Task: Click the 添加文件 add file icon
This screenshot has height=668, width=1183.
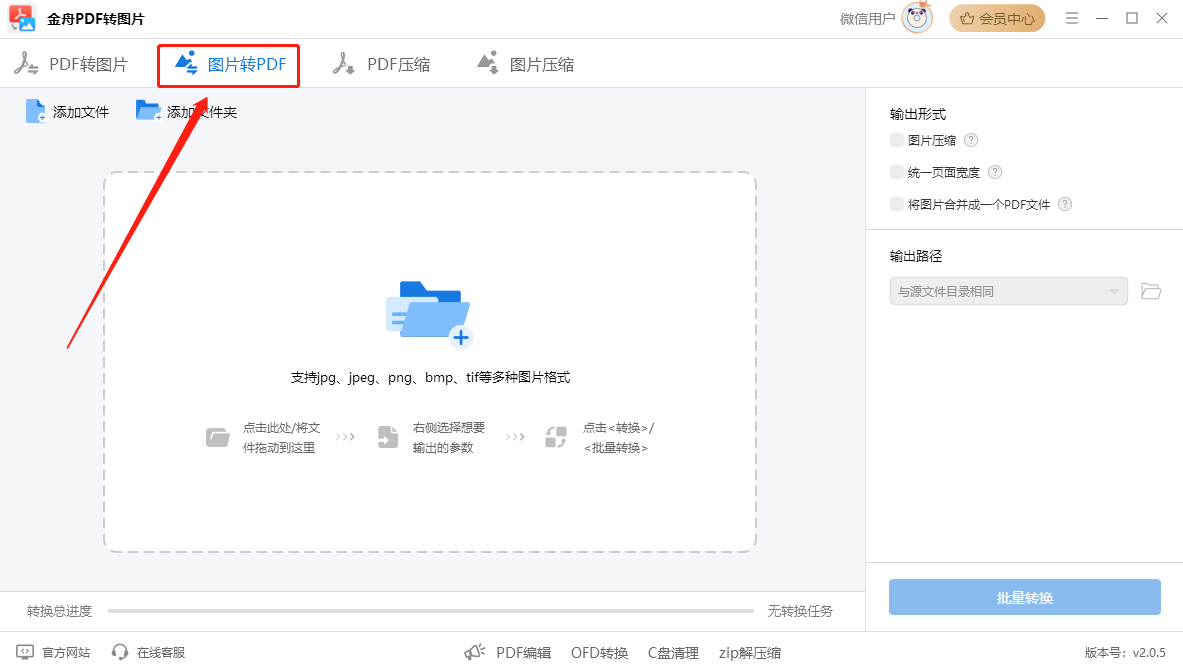Action: point(36,112)
